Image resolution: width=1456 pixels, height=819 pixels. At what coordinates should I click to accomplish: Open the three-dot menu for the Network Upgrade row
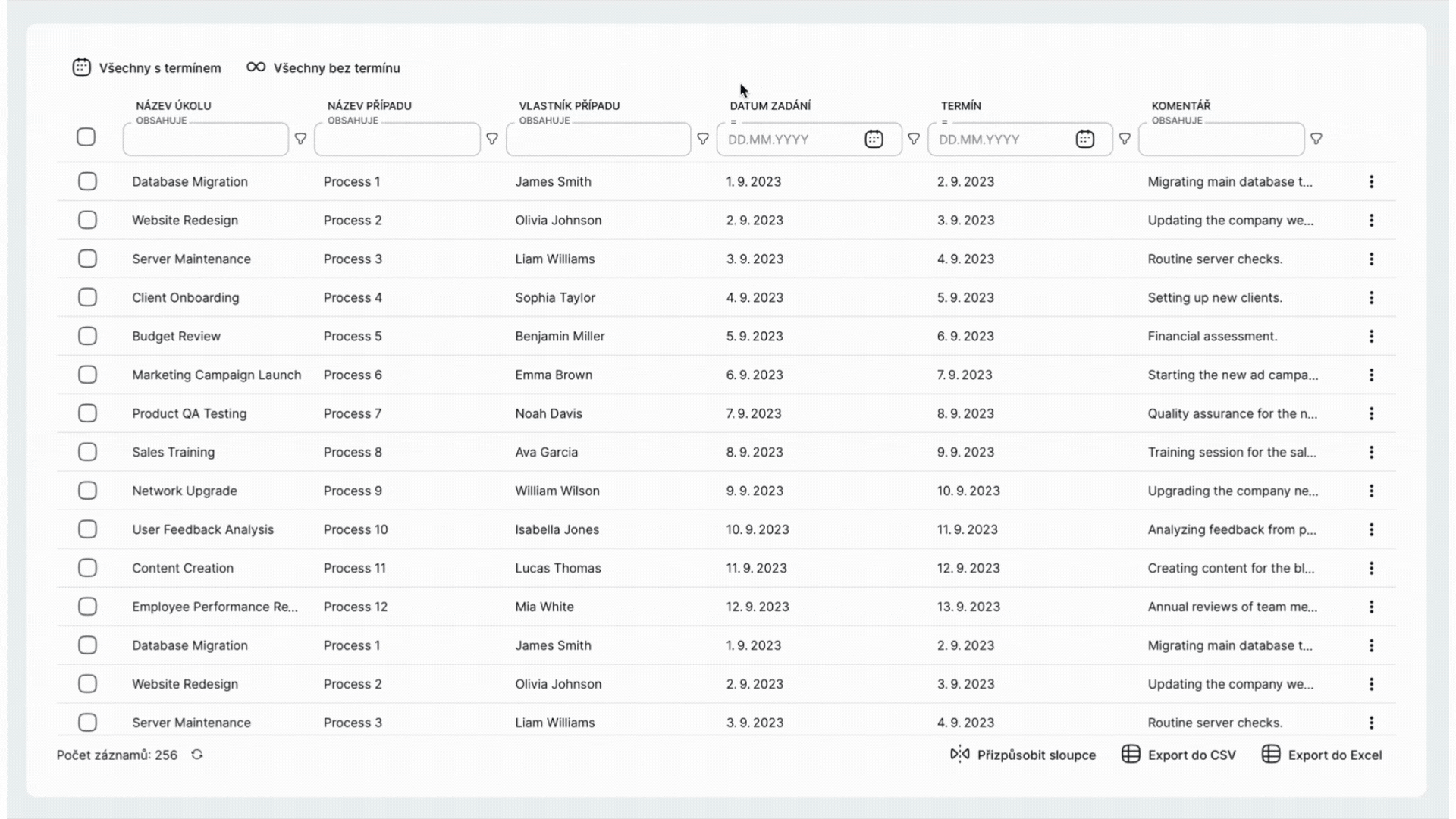pyautogui.click(x=1371, y=491)
